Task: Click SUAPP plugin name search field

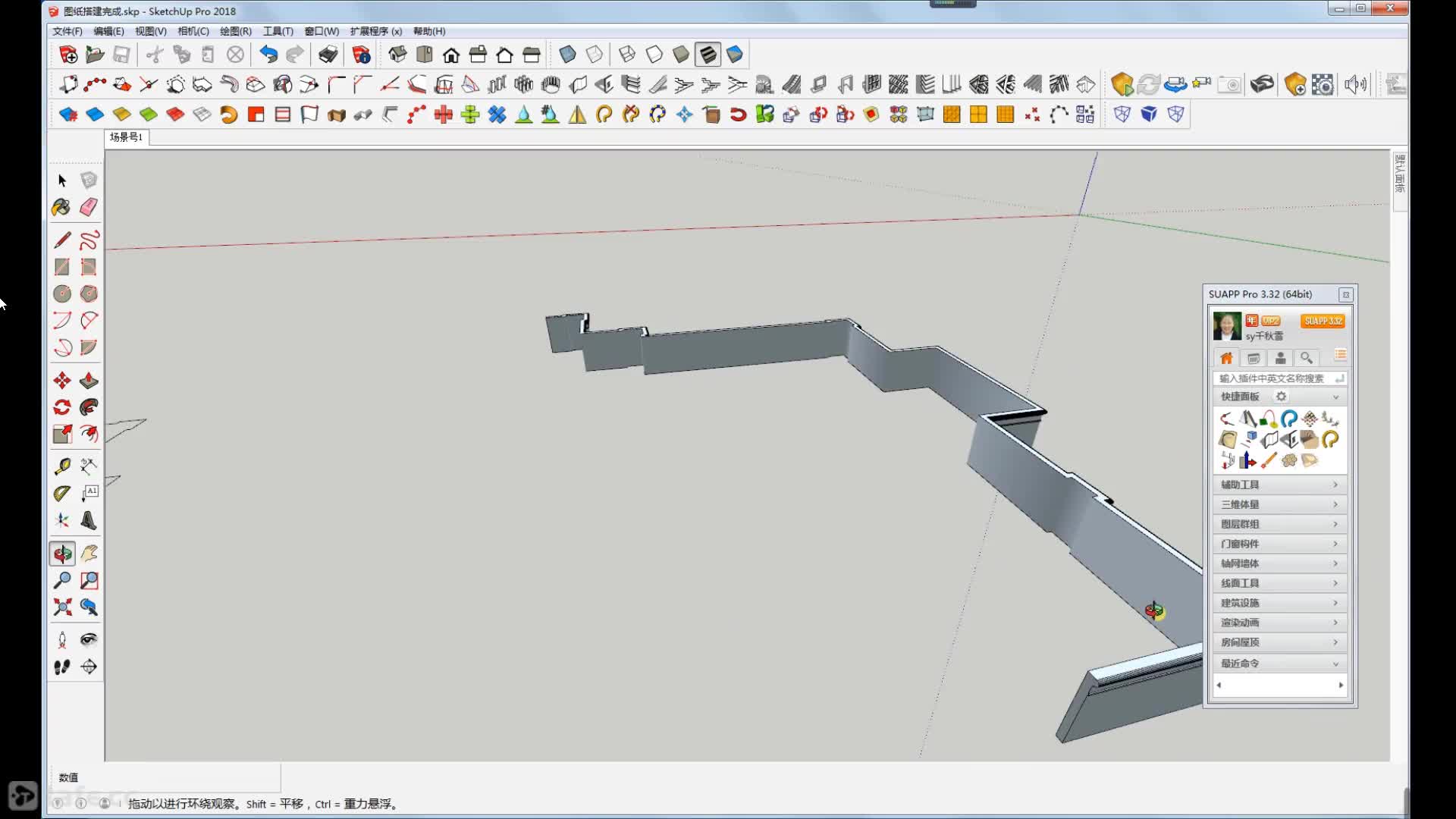Action: point(1279,378)
